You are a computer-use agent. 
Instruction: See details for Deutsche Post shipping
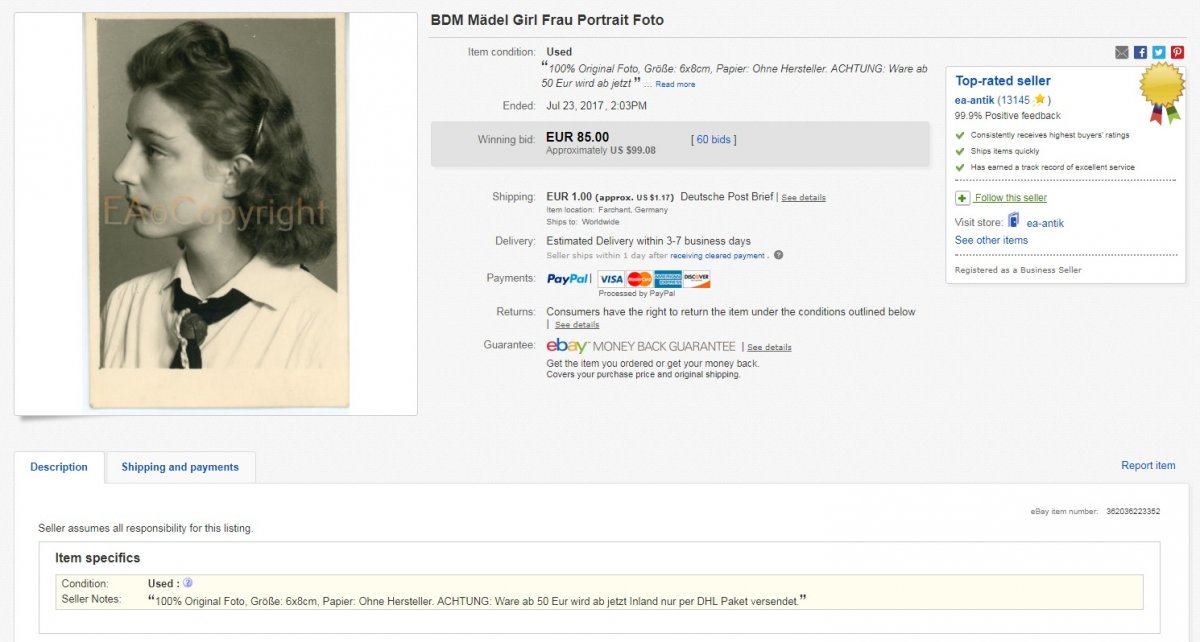pyautogui.click(x=803, y=198)
